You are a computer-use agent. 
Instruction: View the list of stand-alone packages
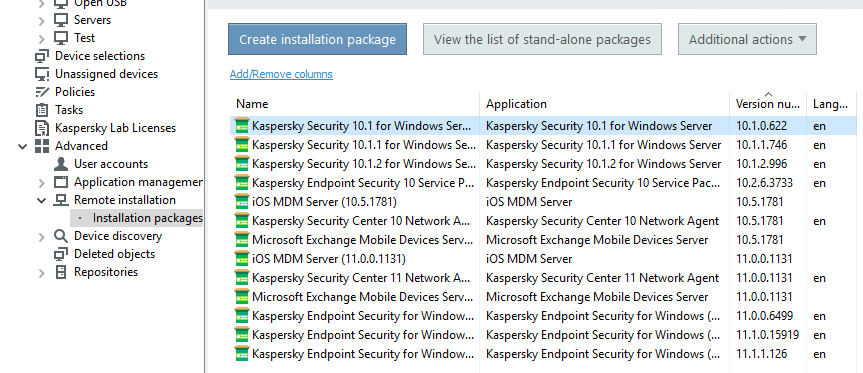click(x=542, y=39)
